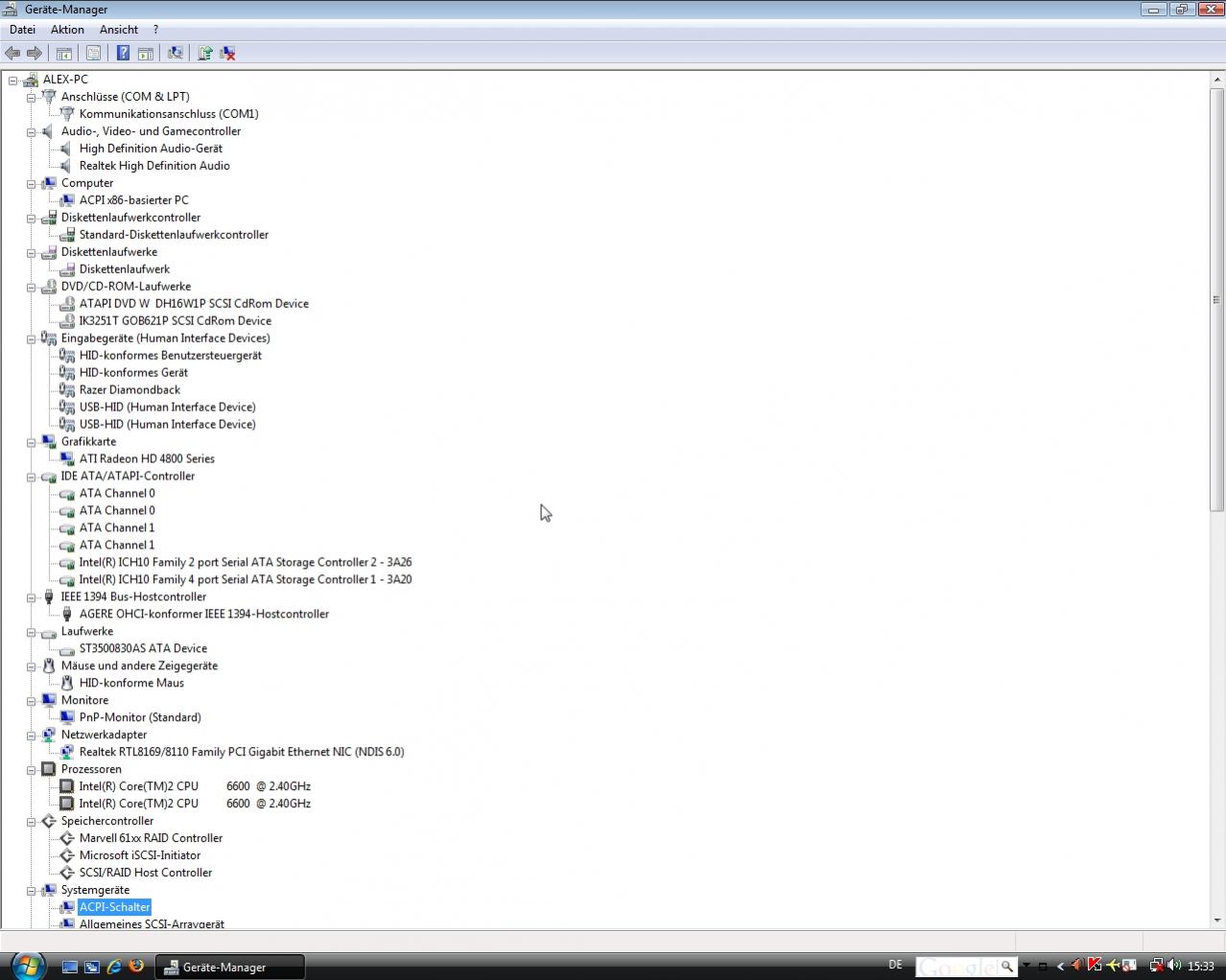Select IK3251T GOB621P SCSI CdRom Device
This screenshot has width=1226, height=980.
pyautogui.click(x=175, y=321)
